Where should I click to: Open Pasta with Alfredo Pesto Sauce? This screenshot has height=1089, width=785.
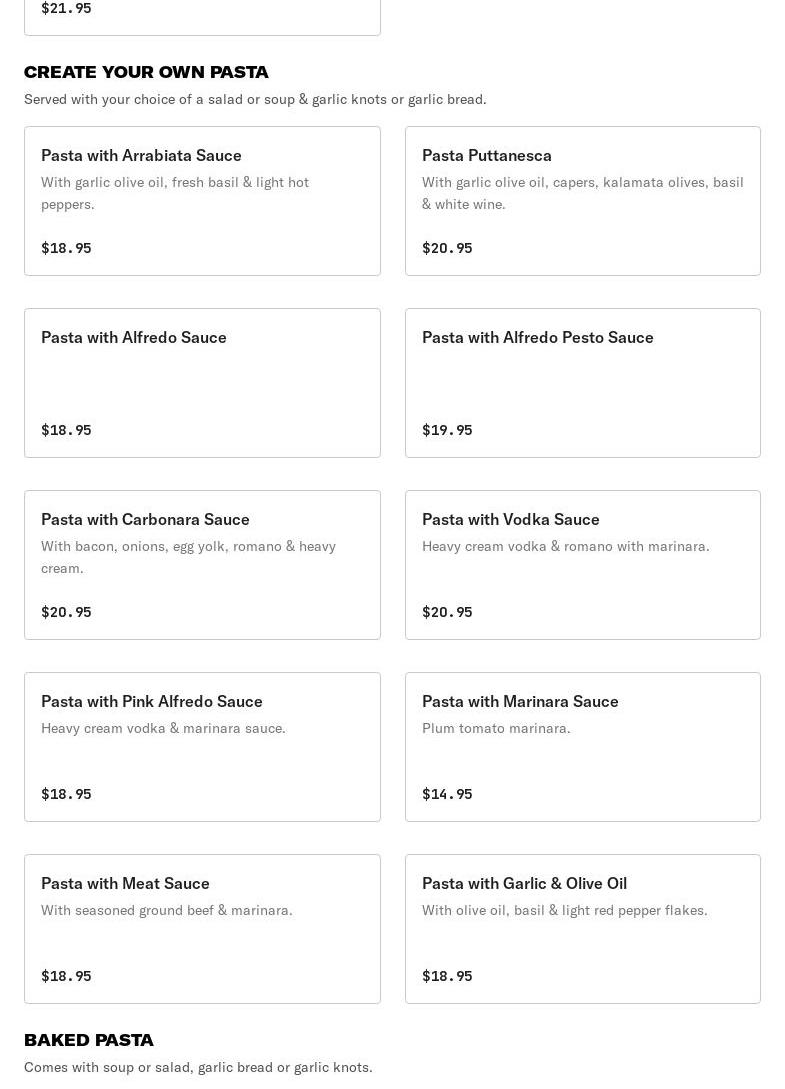point(583,383)
